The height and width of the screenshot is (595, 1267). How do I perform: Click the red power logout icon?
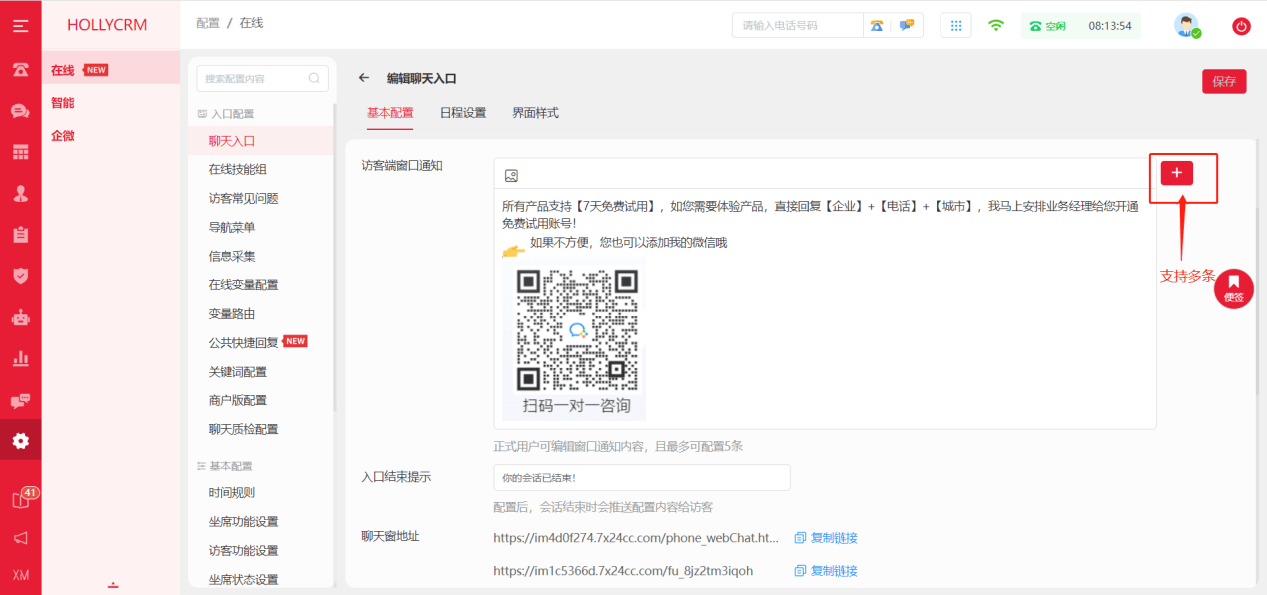pos(1241,27)
